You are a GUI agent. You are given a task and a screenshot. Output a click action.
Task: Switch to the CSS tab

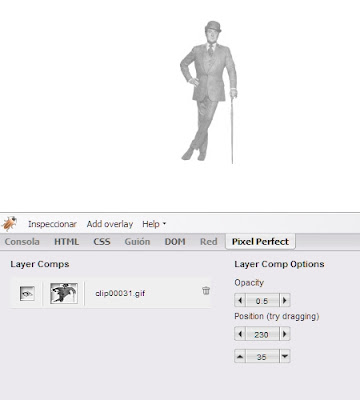click(102, 242)
